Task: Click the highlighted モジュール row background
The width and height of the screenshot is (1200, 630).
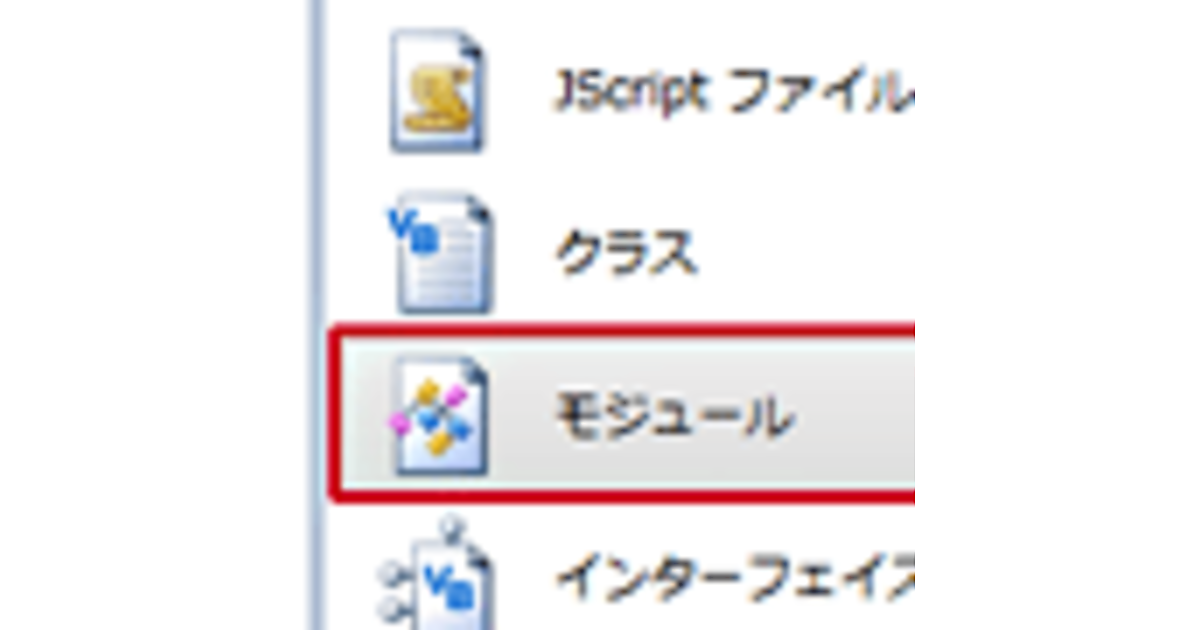Action: [622, 414]
